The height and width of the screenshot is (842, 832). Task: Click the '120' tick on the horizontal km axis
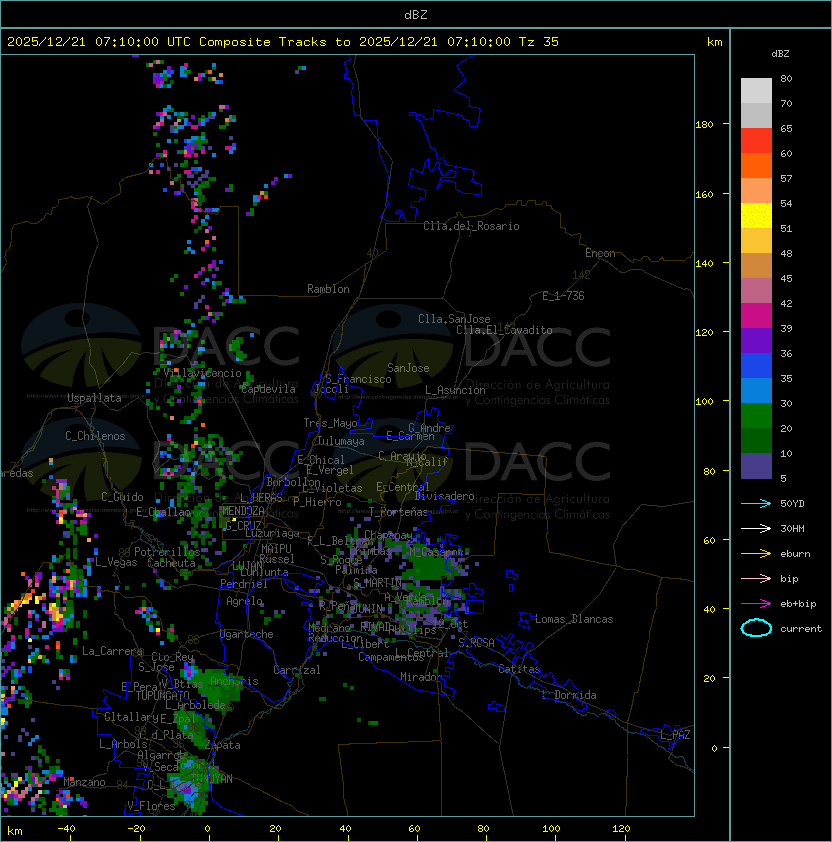(621, 829)
